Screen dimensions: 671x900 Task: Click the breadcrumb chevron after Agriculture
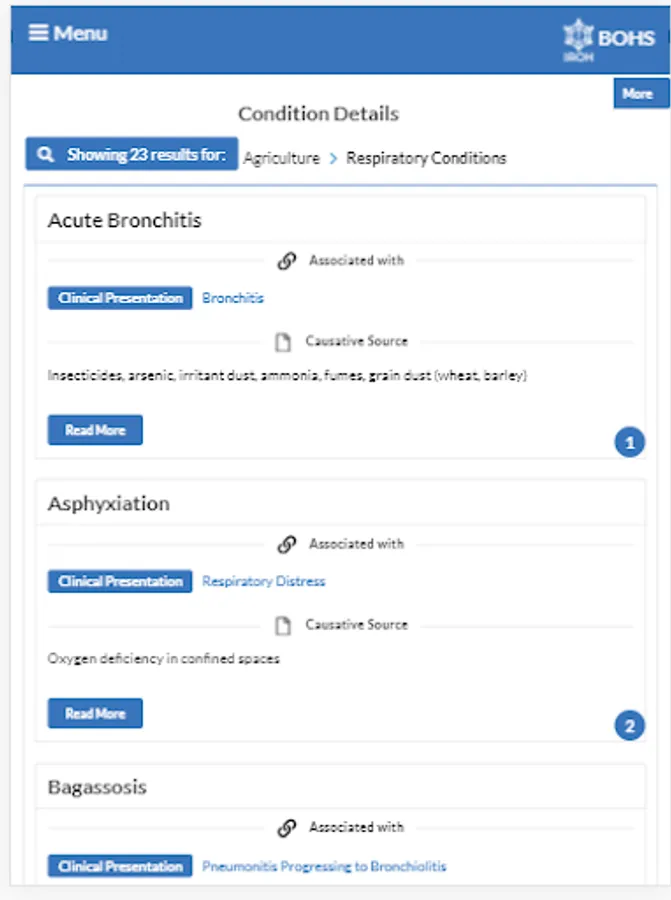tap(333, 158)
